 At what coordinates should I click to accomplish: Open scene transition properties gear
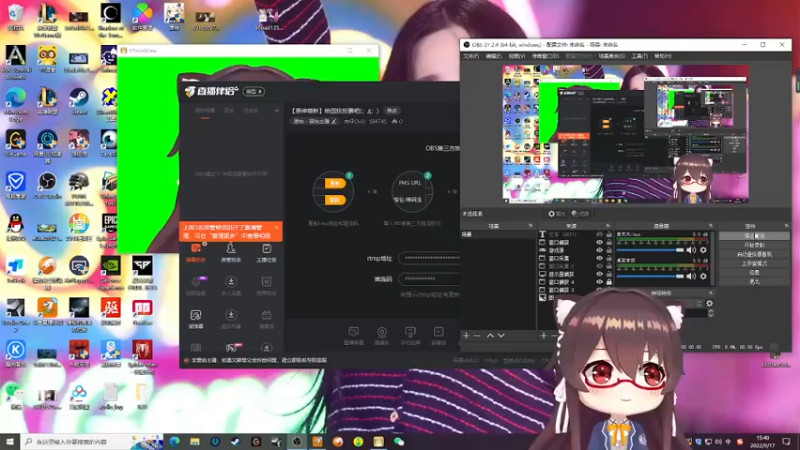click(709, 303)
